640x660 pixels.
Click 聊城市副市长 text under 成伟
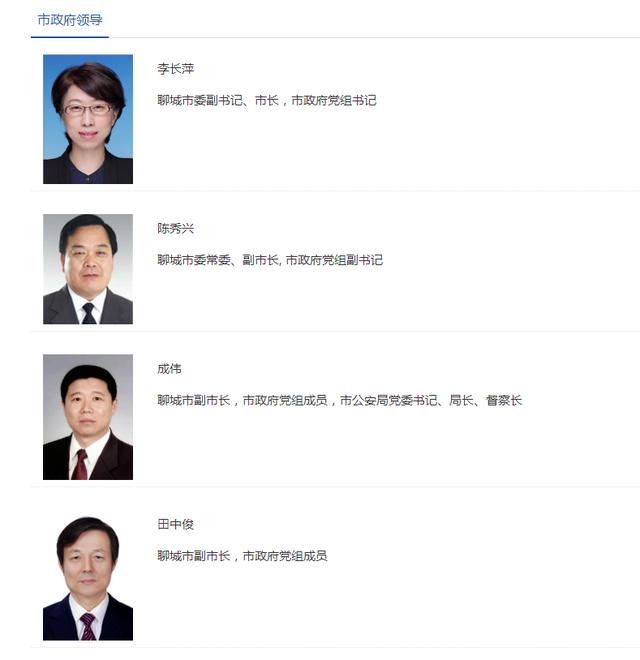point(194,400)
